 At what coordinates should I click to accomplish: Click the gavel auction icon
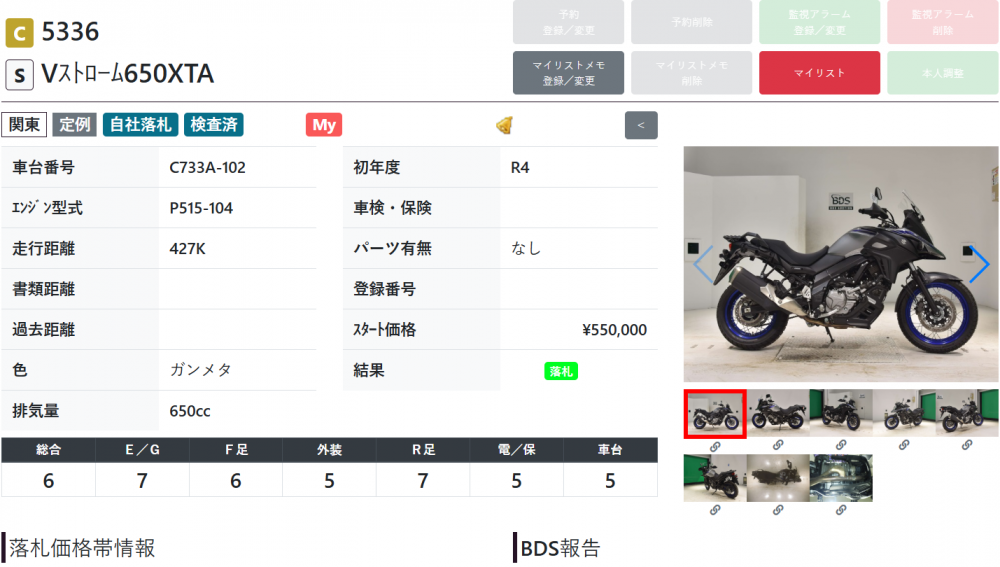click(x=504, y=125)
